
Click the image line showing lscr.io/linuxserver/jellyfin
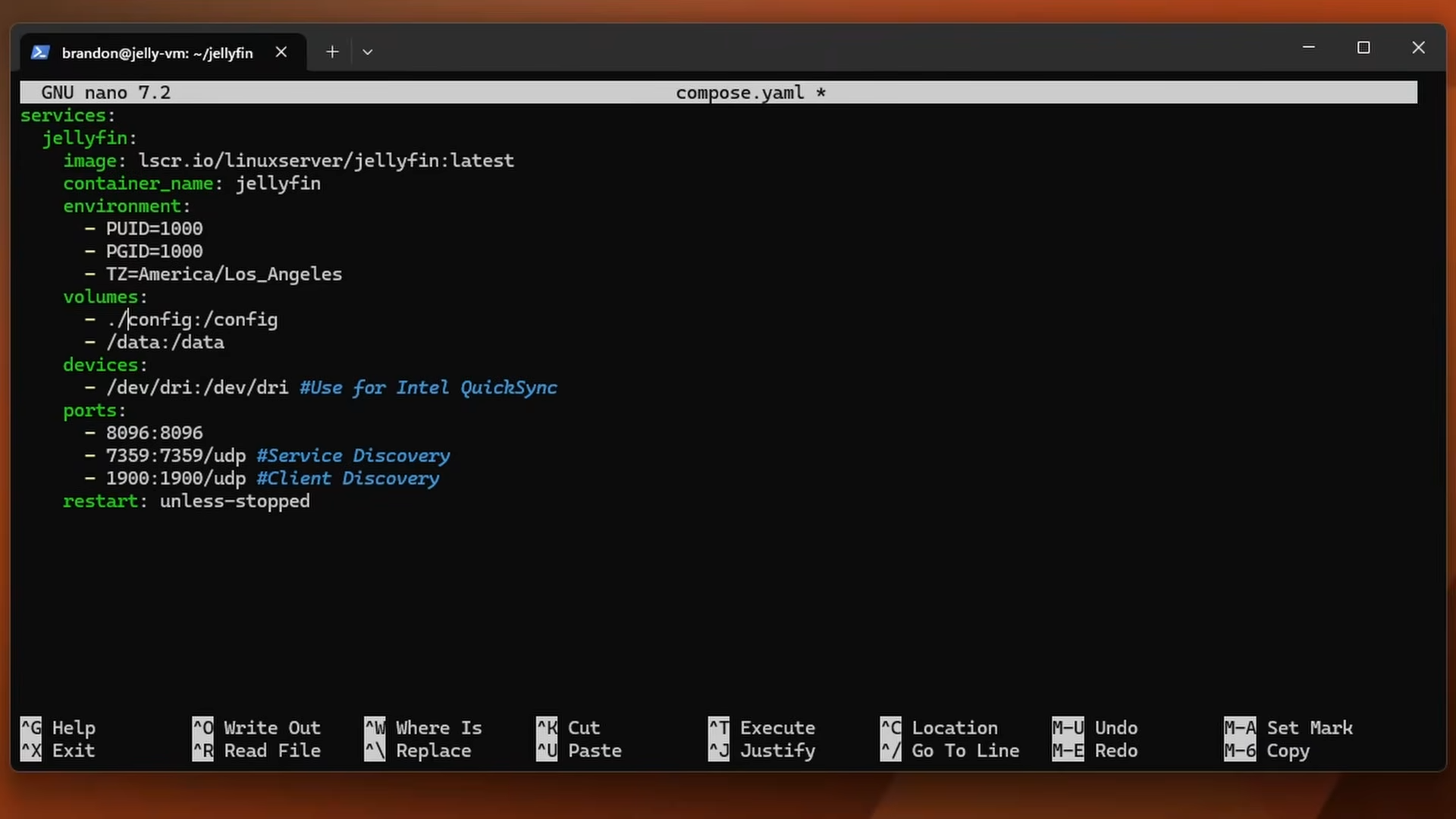[288, 160]
